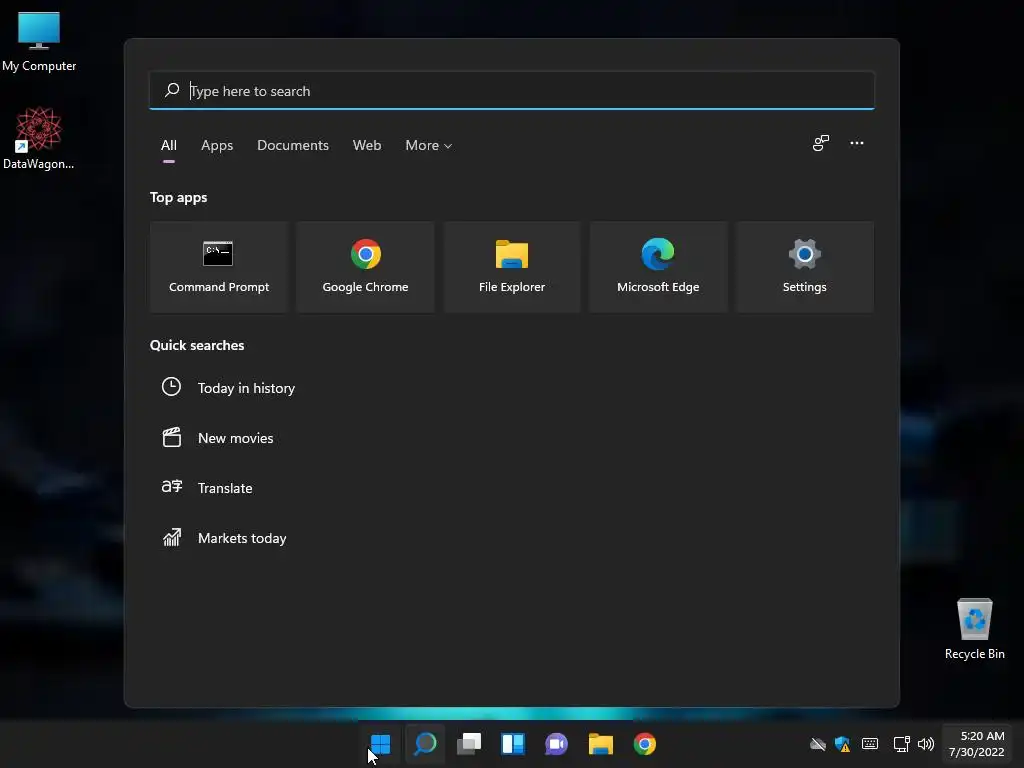Open the clock and date flyout
The height and width of the screenshot is (768, 1024).
click(977, 744)
